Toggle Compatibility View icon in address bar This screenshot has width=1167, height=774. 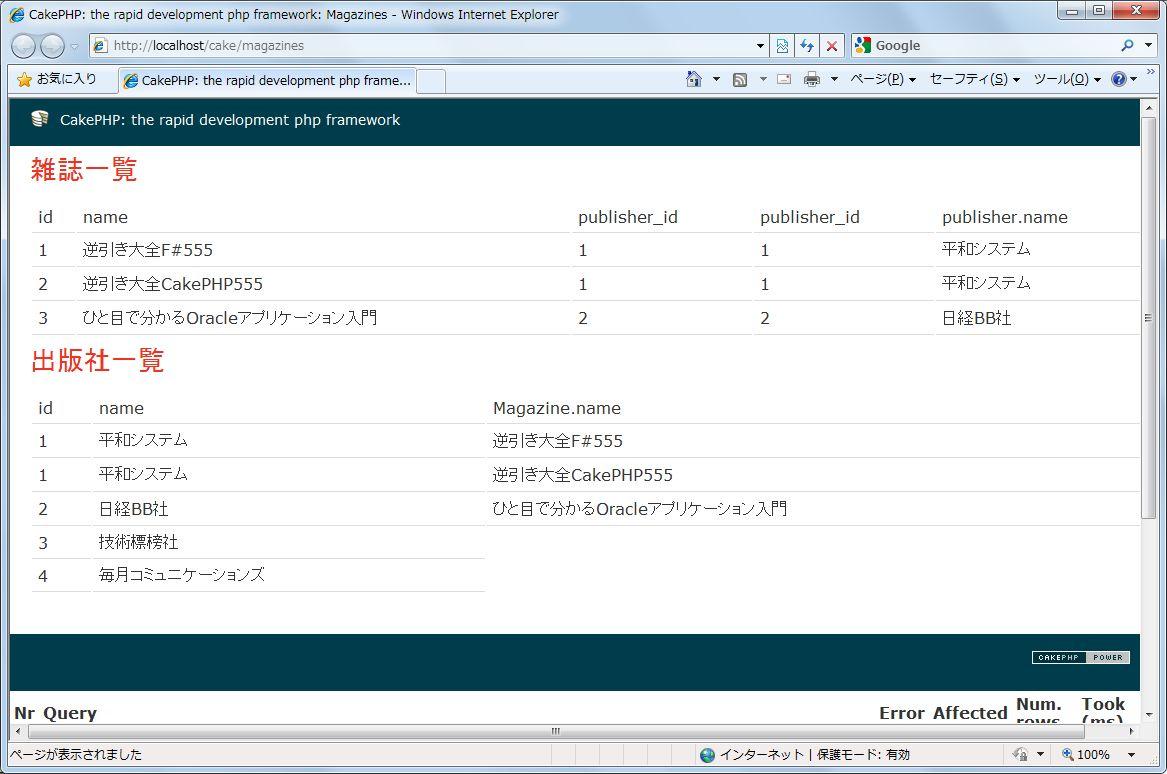(x=782, y=46)
